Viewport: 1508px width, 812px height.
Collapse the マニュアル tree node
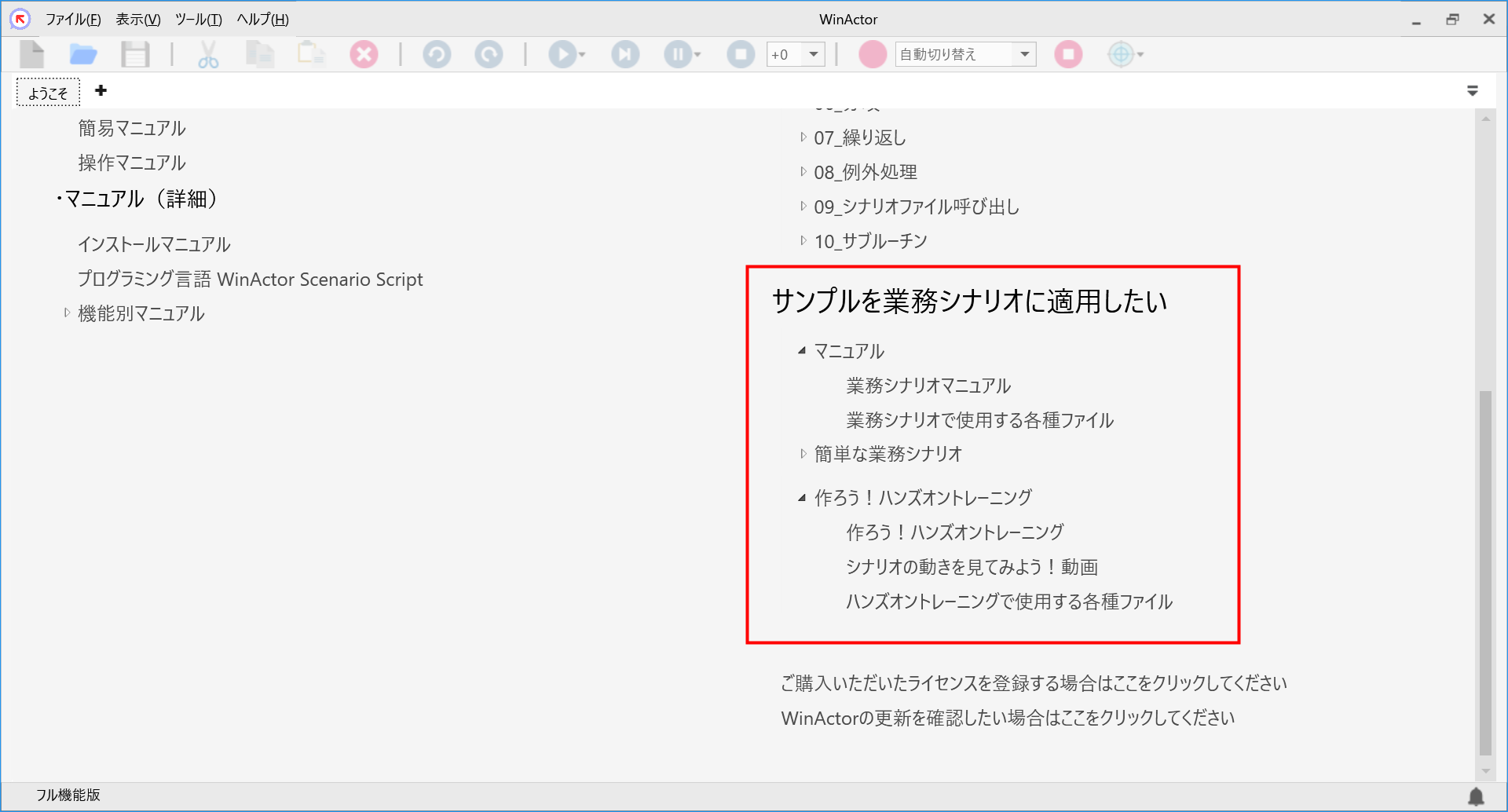point(802,351)
